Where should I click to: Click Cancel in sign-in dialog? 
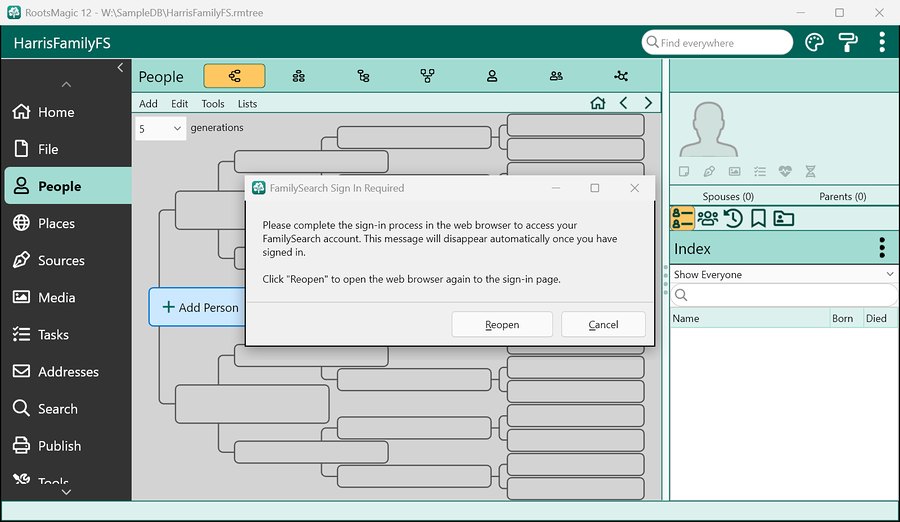click(x=603, y=324)
